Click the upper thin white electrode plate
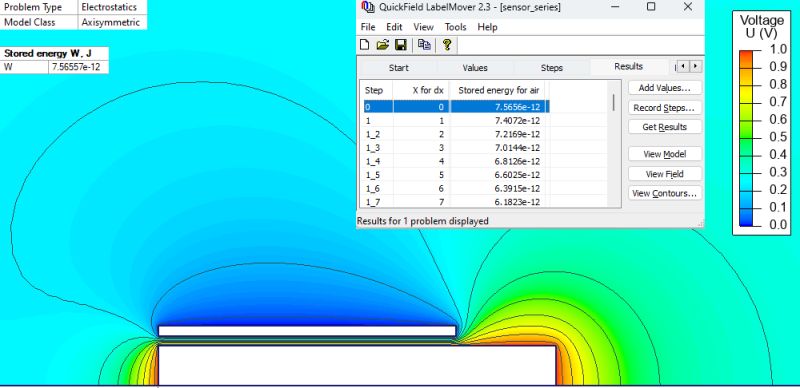 307,331
